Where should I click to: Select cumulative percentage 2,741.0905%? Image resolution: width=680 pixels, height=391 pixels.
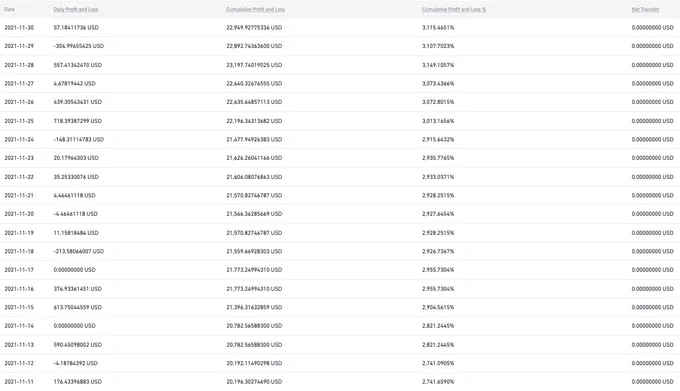pyautogui.click(x=438, y=363)
